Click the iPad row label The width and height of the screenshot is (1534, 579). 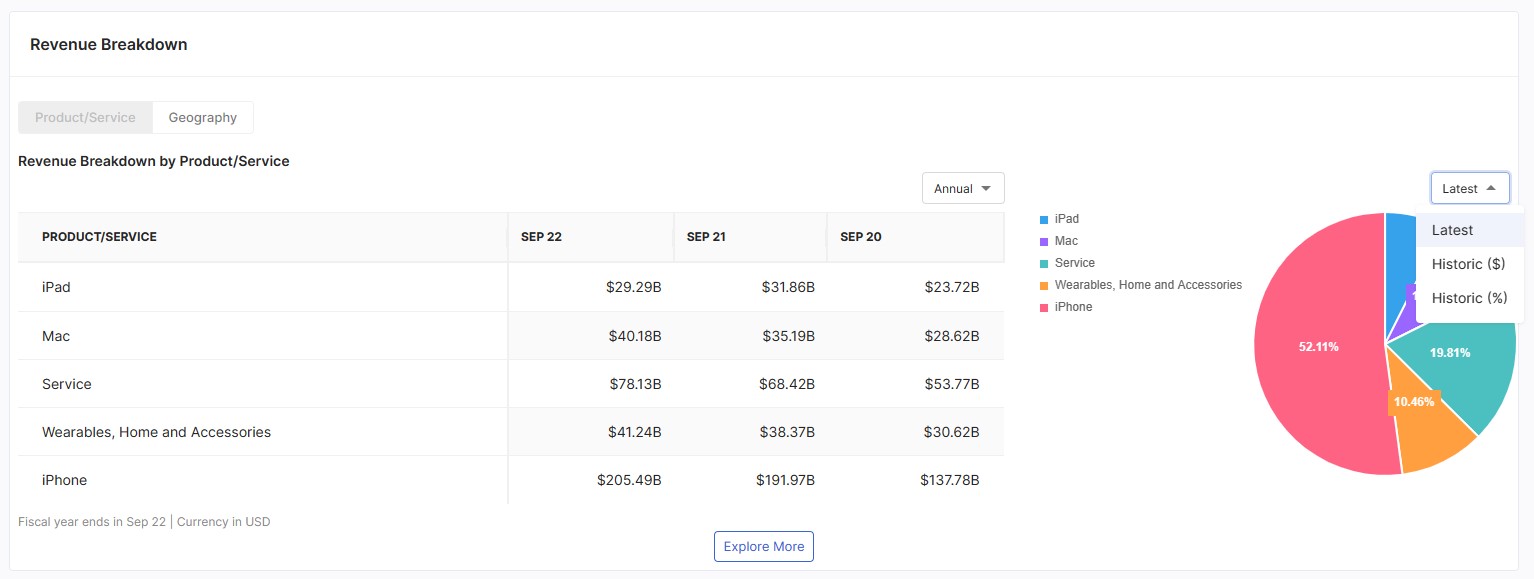tap(56, 287)
